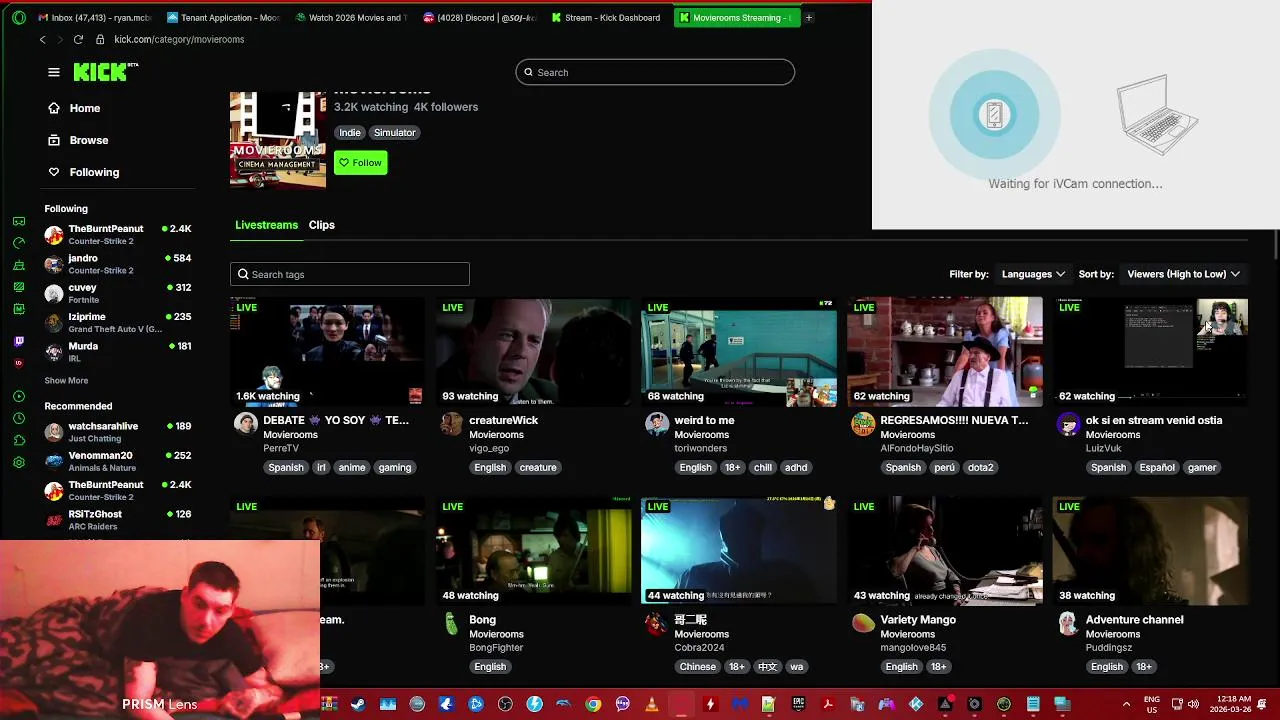Click the anime tag under DEBATE stream
Screen dimensions: 1280x720
[x=352, y=467]
